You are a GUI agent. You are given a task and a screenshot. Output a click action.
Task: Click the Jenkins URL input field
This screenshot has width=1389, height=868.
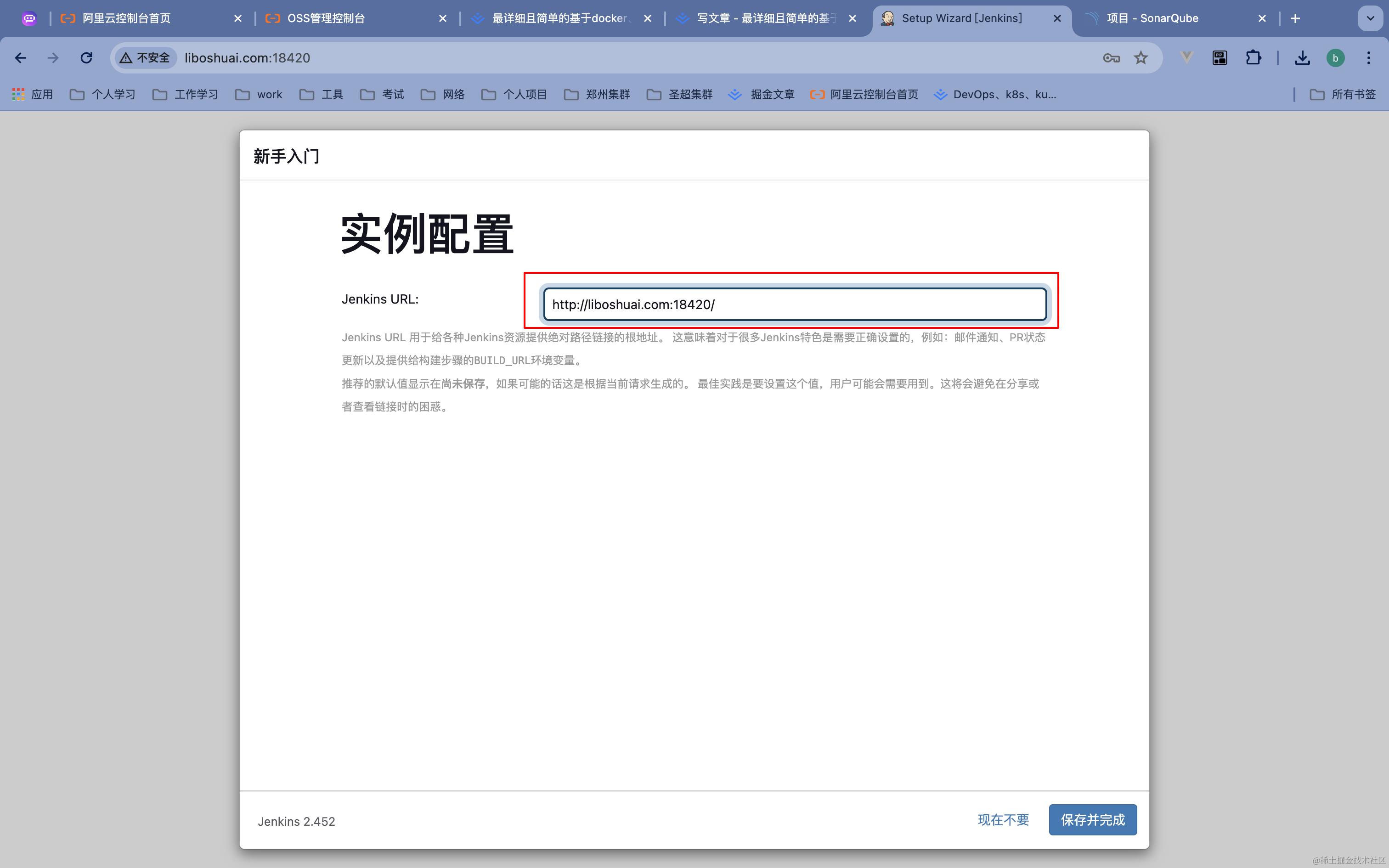(x=794, y=304)
